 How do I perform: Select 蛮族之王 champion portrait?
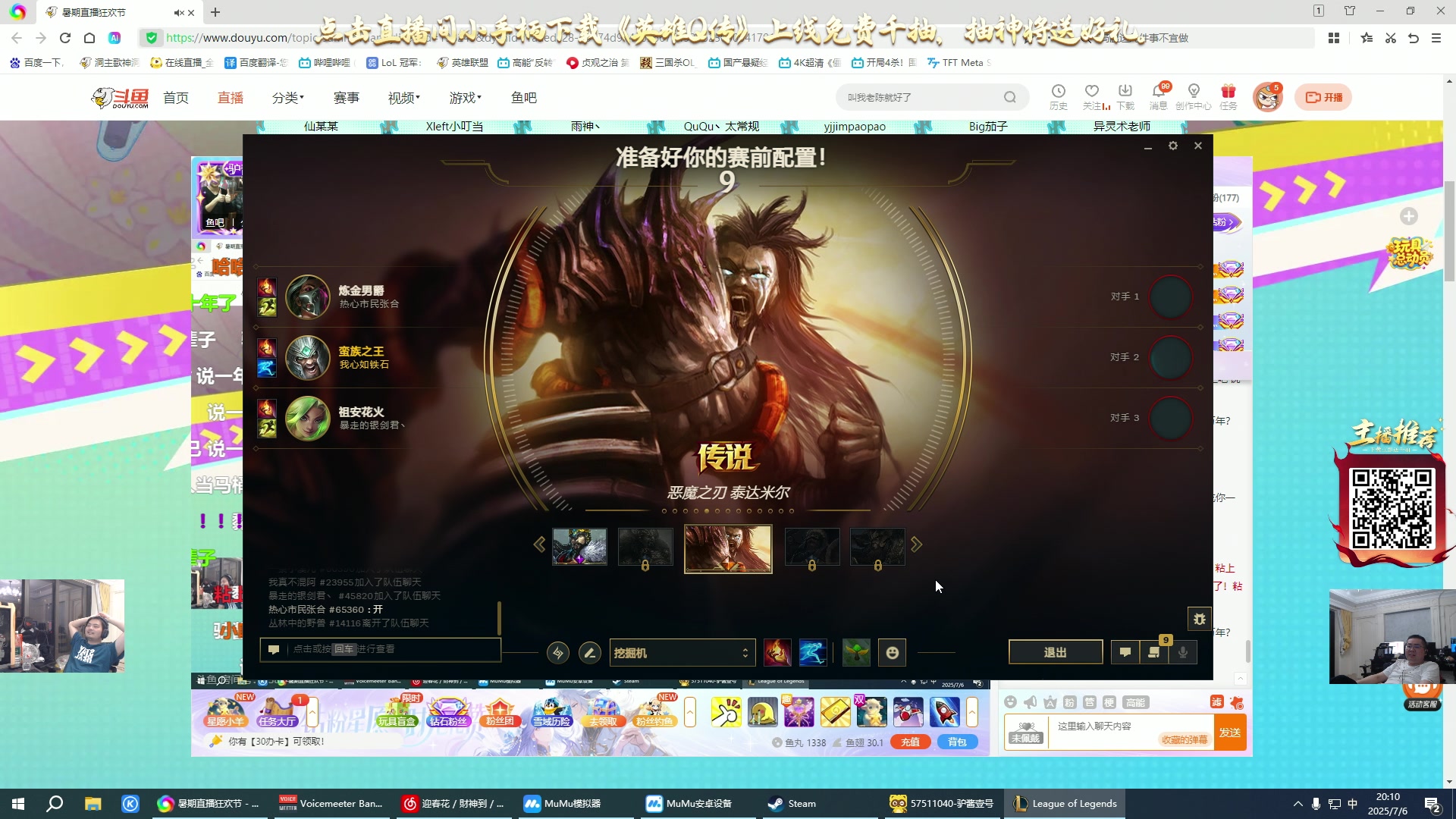pos(308,358)
